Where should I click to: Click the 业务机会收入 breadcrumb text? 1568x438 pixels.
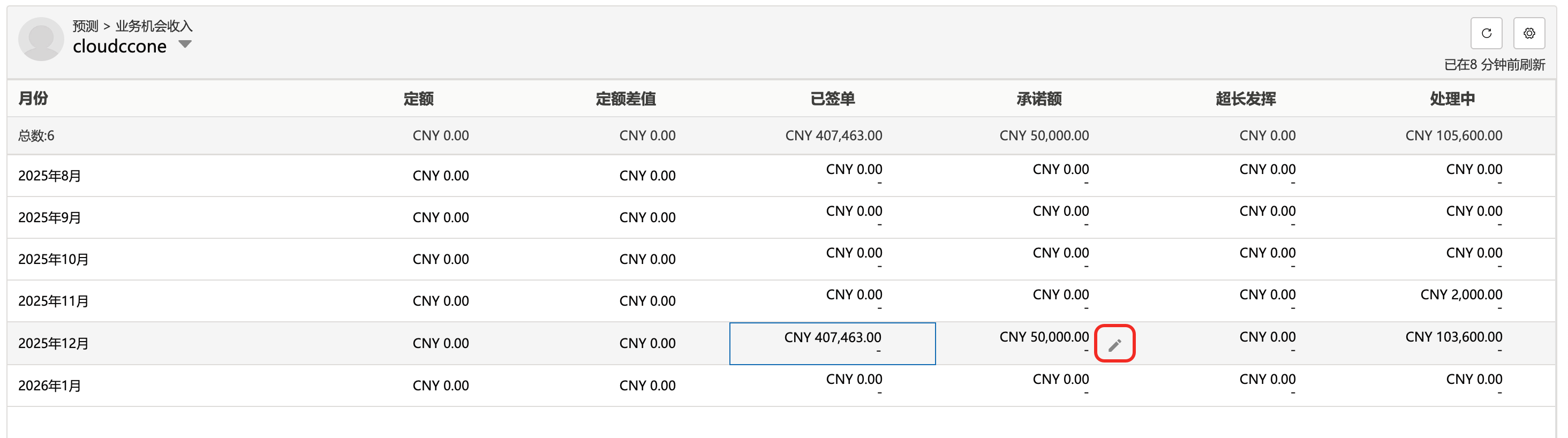point(154,26)
